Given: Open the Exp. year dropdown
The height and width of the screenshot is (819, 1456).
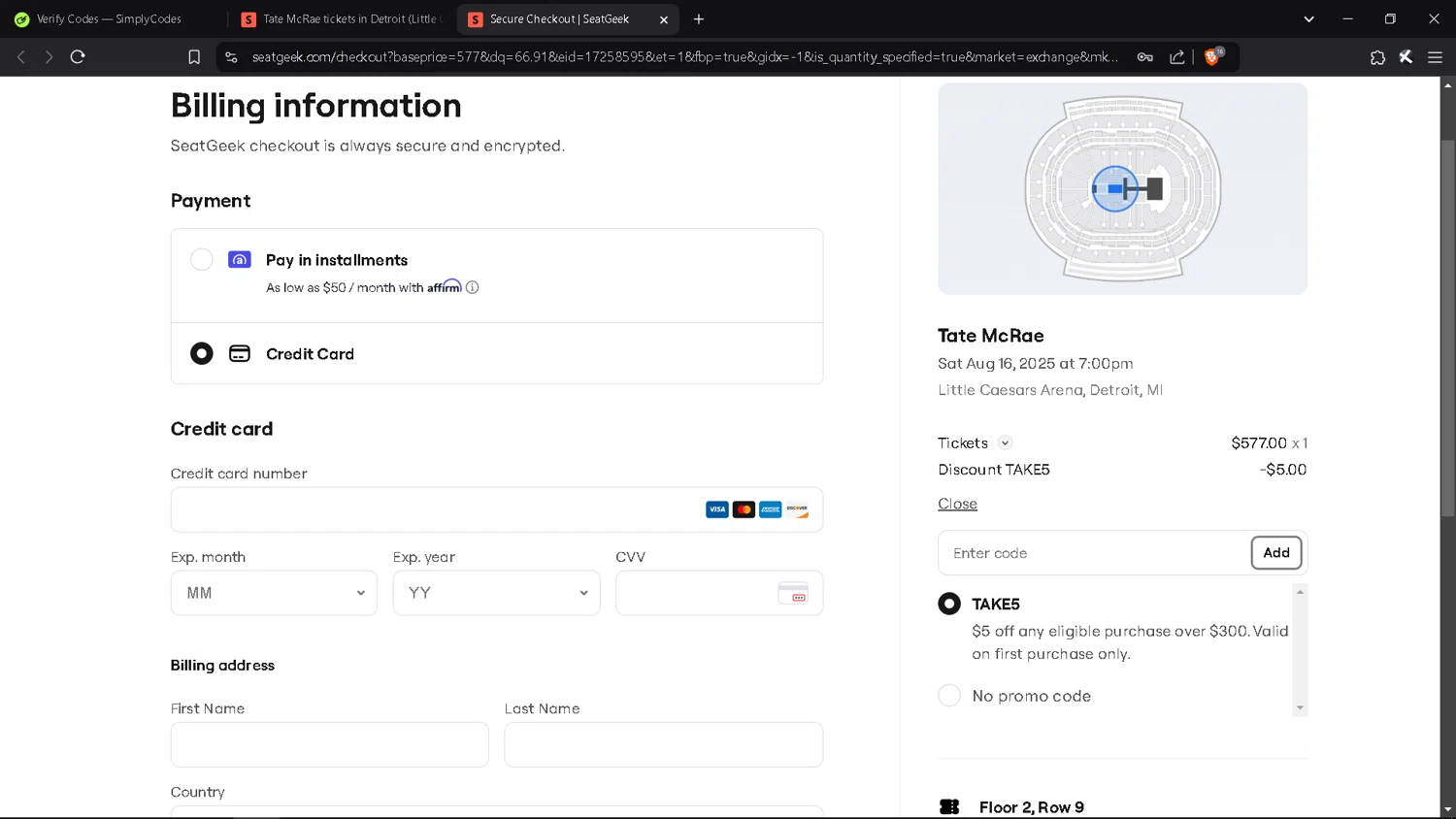Looking at the screenshot, I should (496, 593).
